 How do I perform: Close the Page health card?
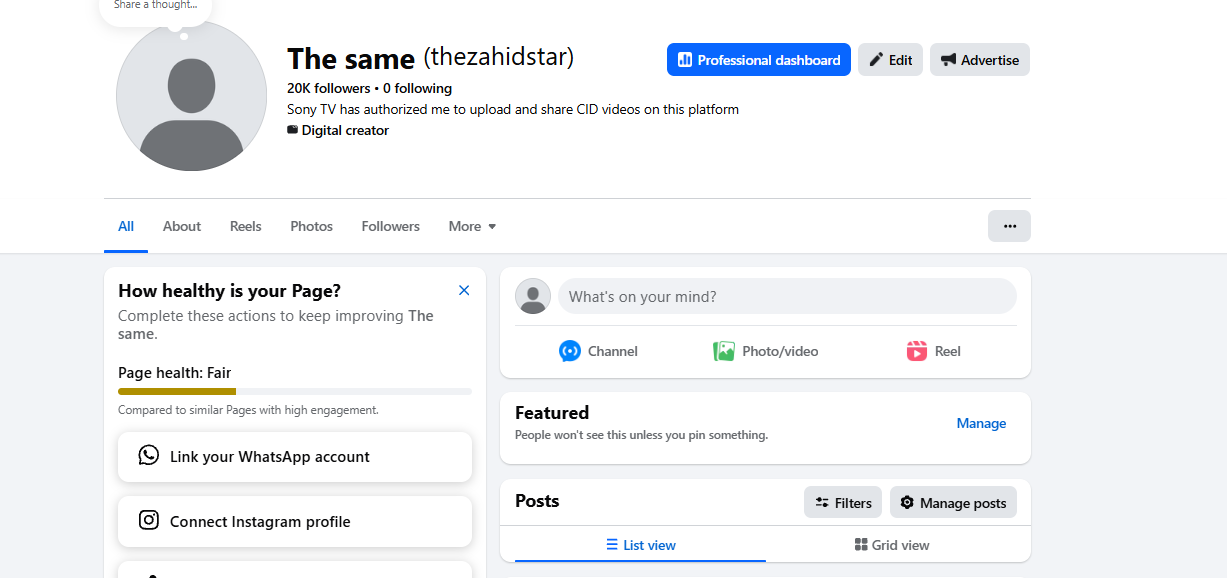click(464, 290)
